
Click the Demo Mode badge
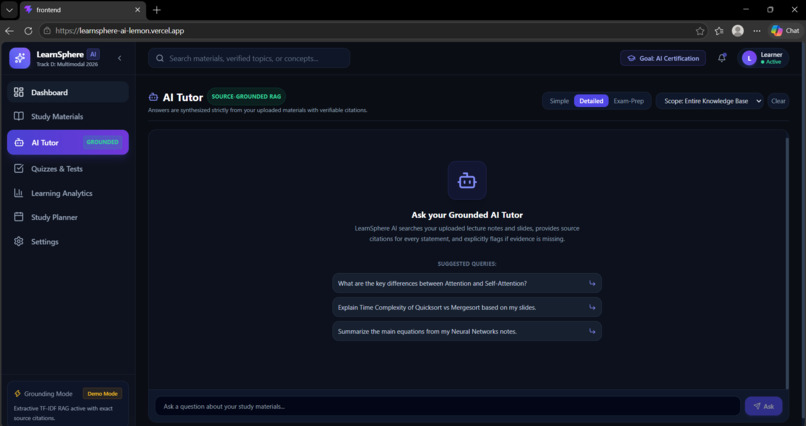coord(102,394)
